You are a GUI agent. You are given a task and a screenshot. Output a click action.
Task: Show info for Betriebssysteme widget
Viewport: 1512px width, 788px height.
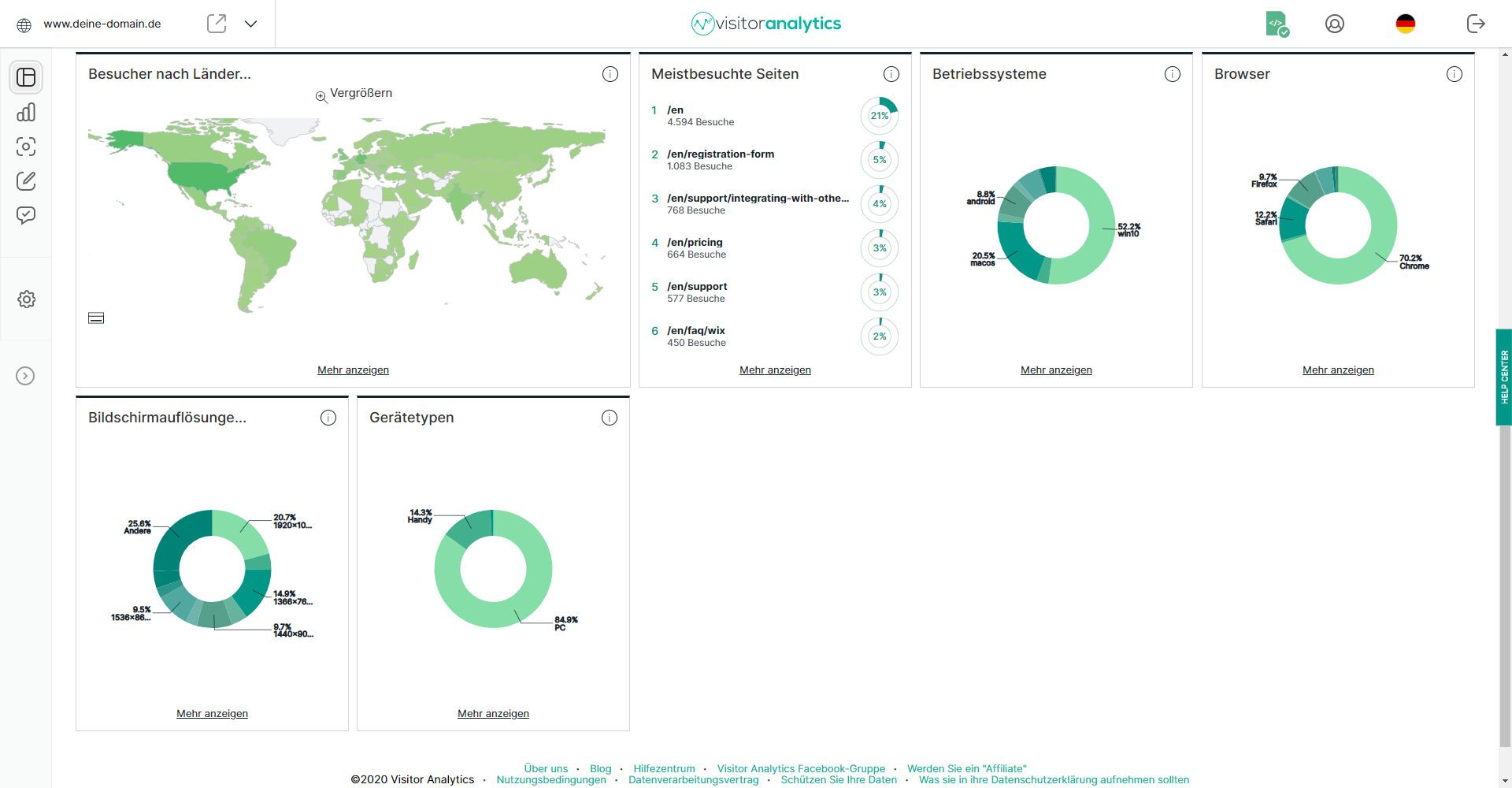[1172, 74]
